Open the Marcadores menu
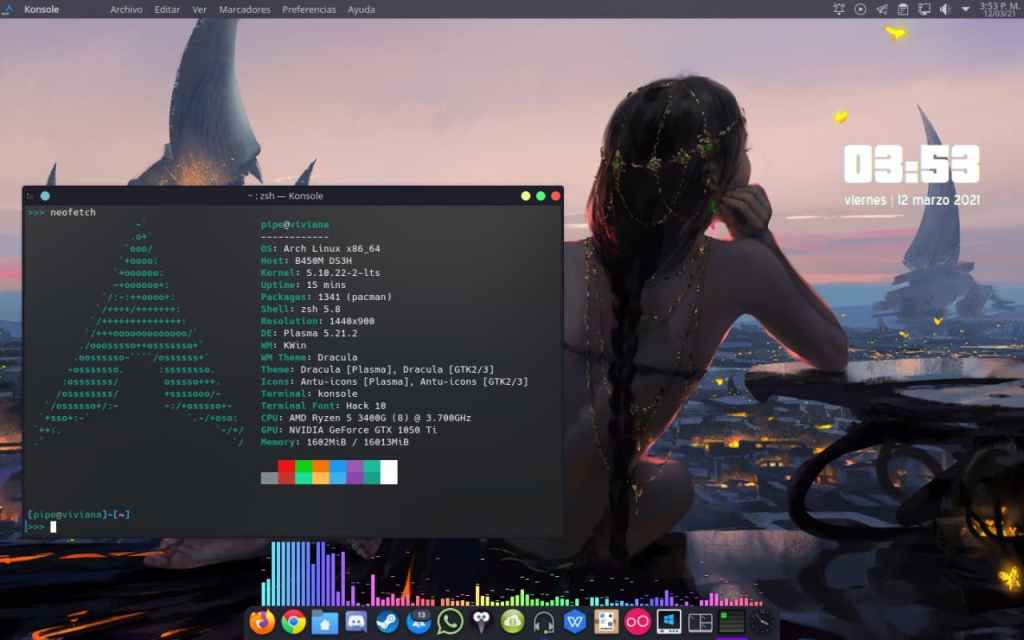This screenshot has height=640, width=1024. tap(244, 9)
